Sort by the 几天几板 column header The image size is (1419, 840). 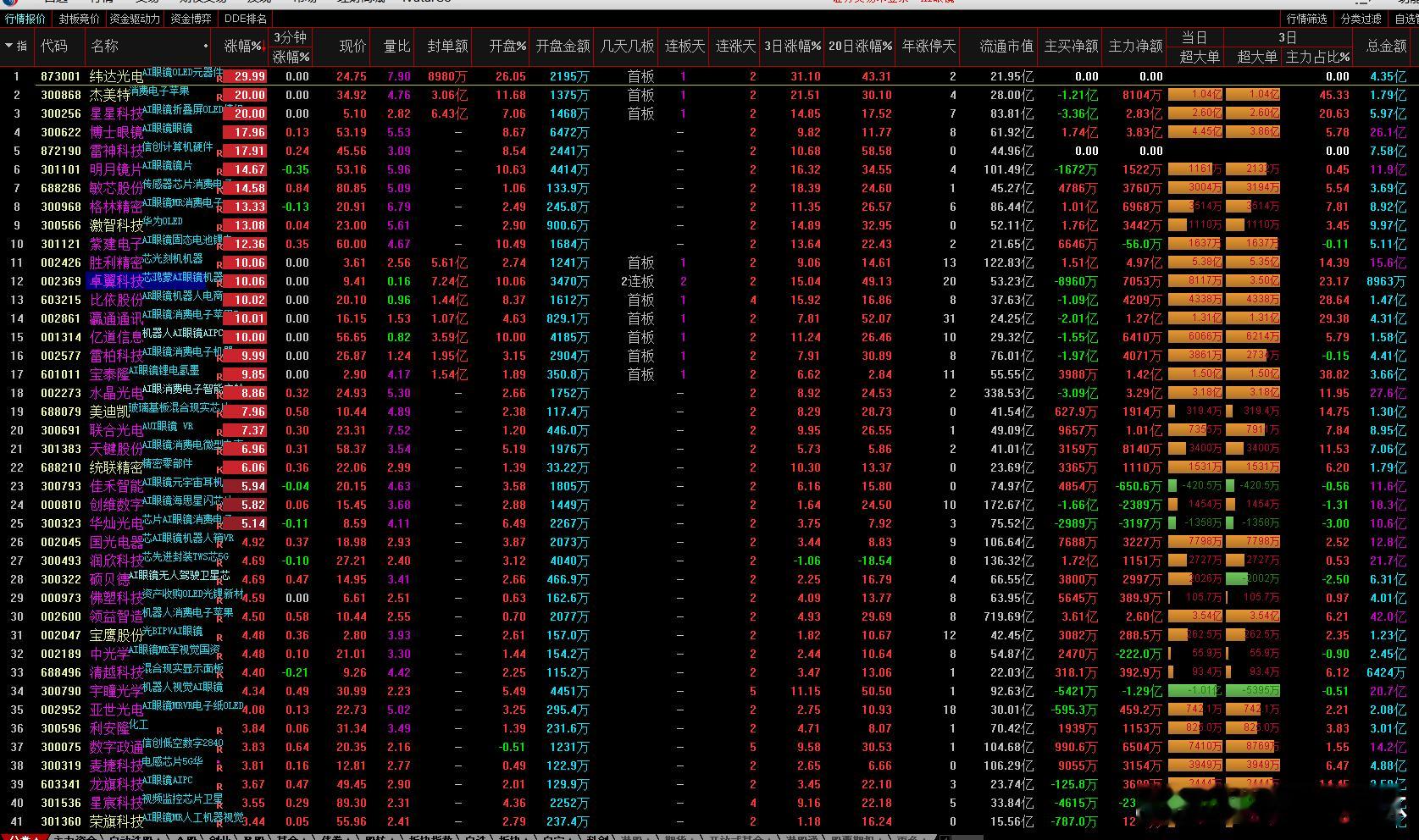coord(627,46)
